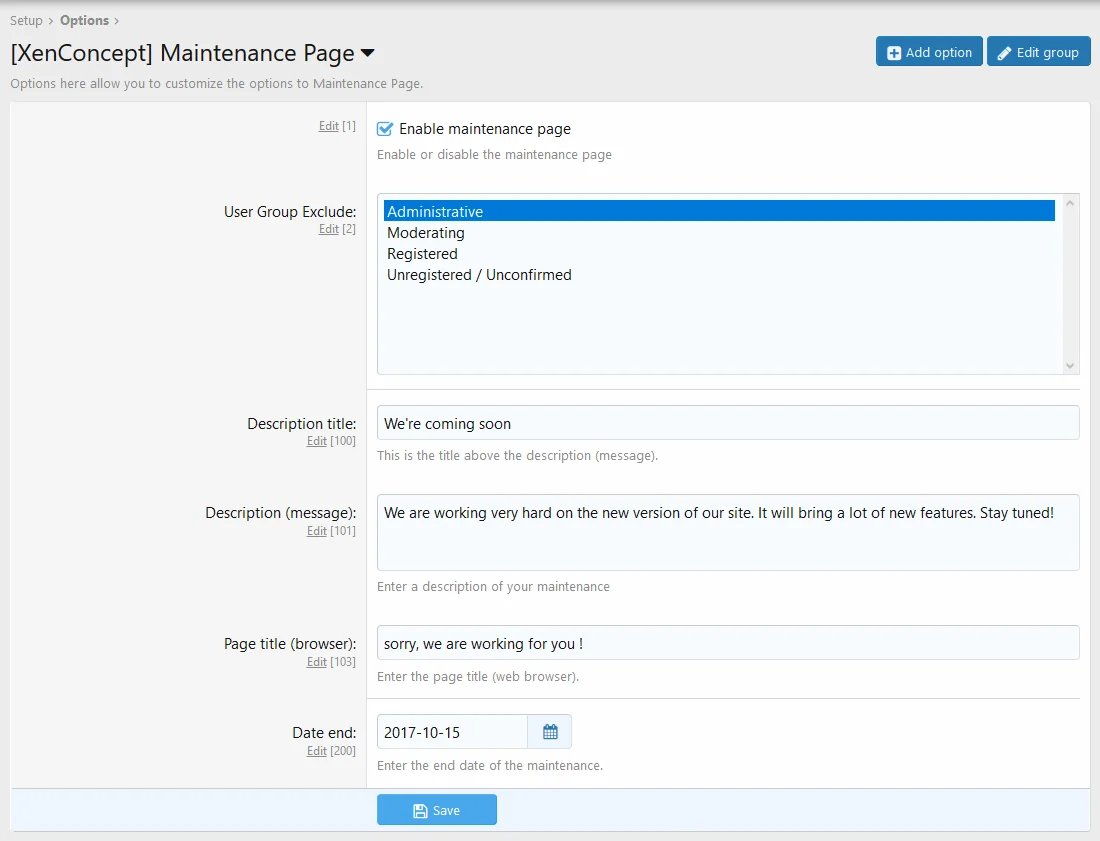Select Registered in User Group Exclude list
The width and height of the screenshot is (1100, 841).
(x=422, y=254)
